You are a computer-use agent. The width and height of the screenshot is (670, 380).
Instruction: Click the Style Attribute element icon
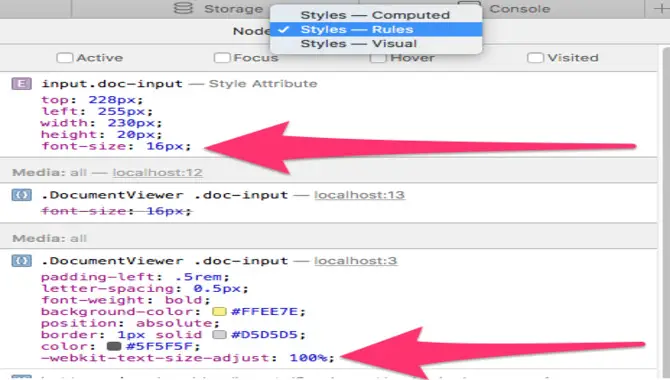pos(21,83)
